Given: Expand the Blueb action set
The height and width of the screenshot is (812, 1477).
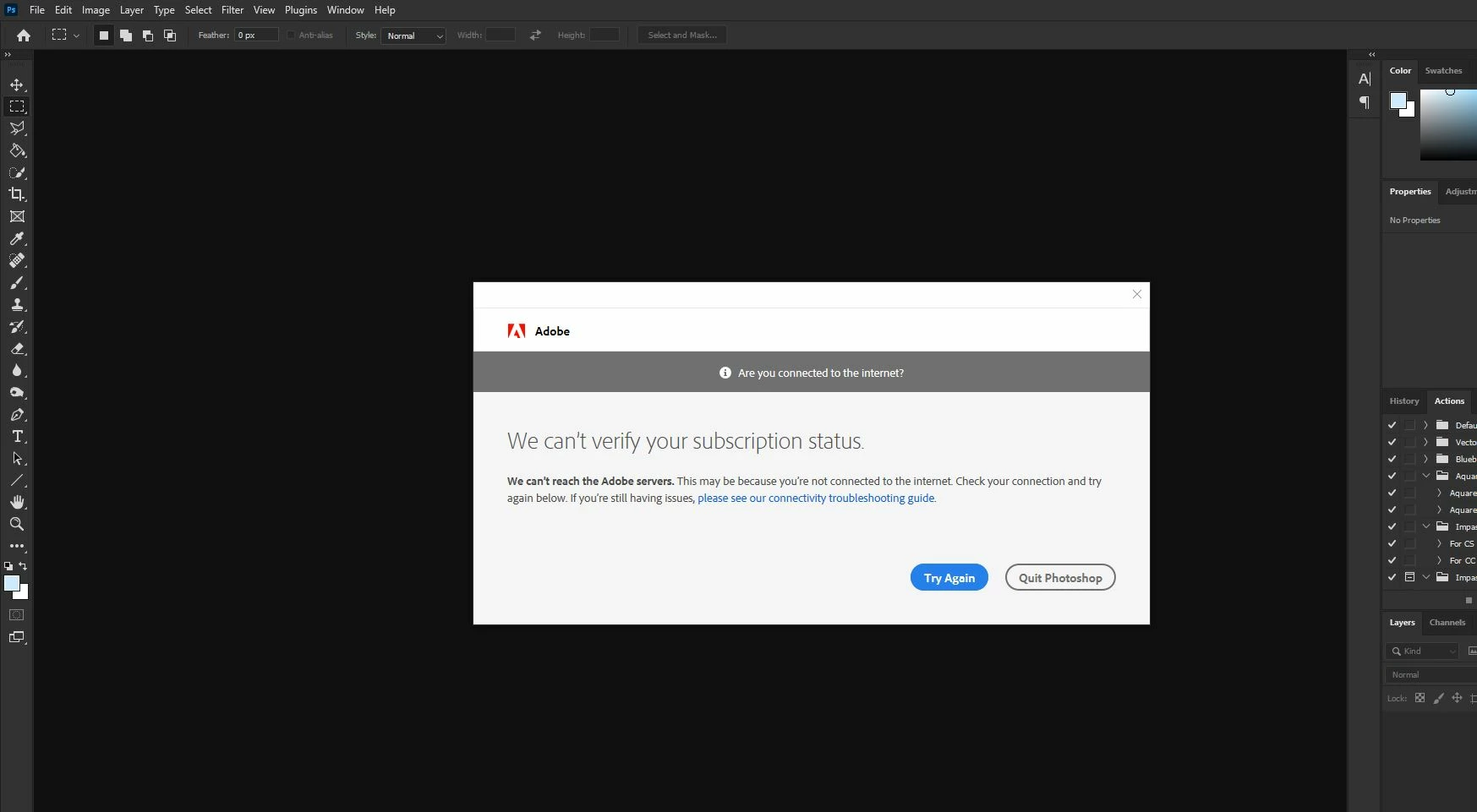Looking at the screenshot, I should coord(1425,459).
